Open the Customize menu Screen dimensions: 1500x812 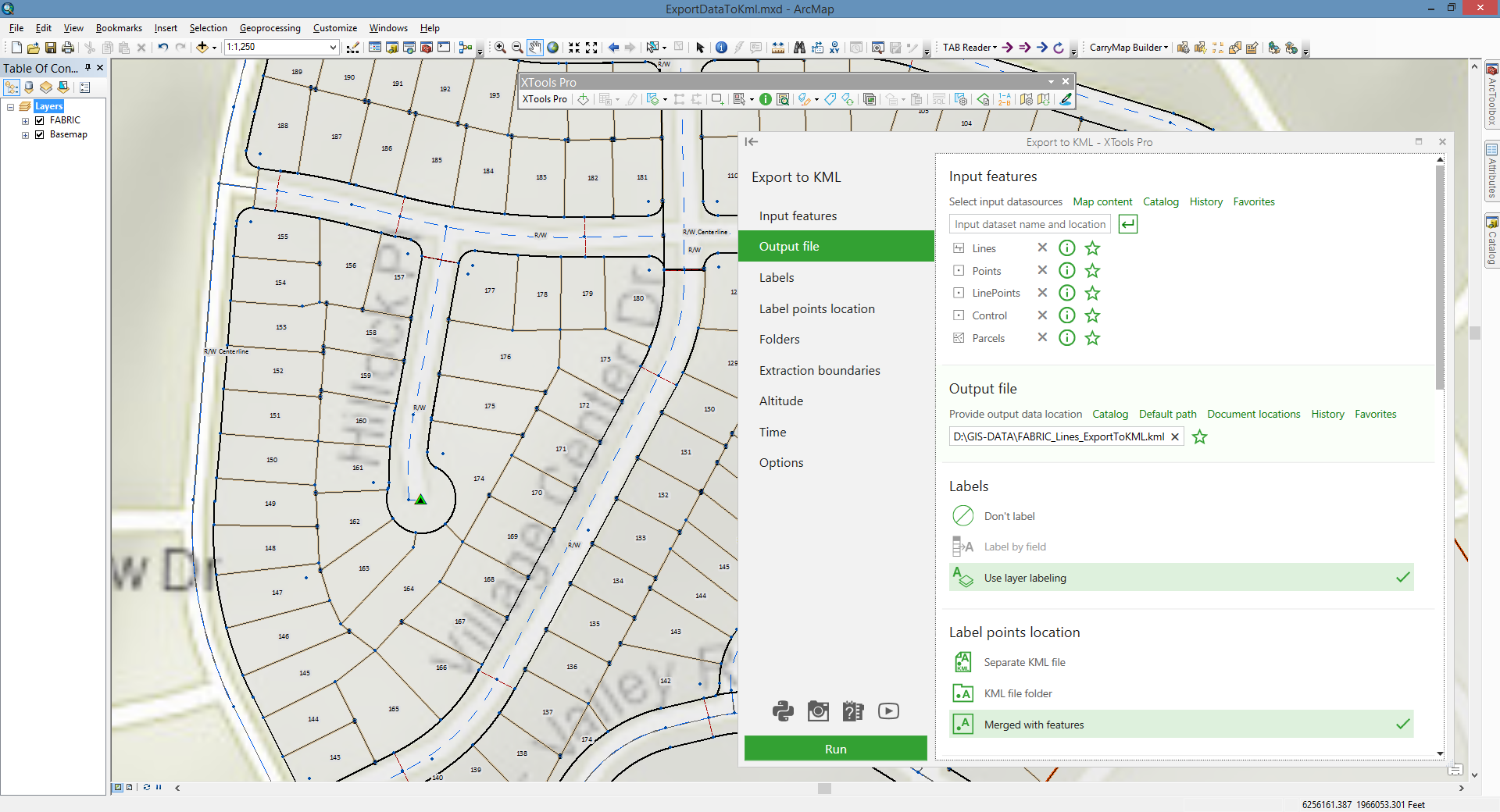(x=335, y=28)
